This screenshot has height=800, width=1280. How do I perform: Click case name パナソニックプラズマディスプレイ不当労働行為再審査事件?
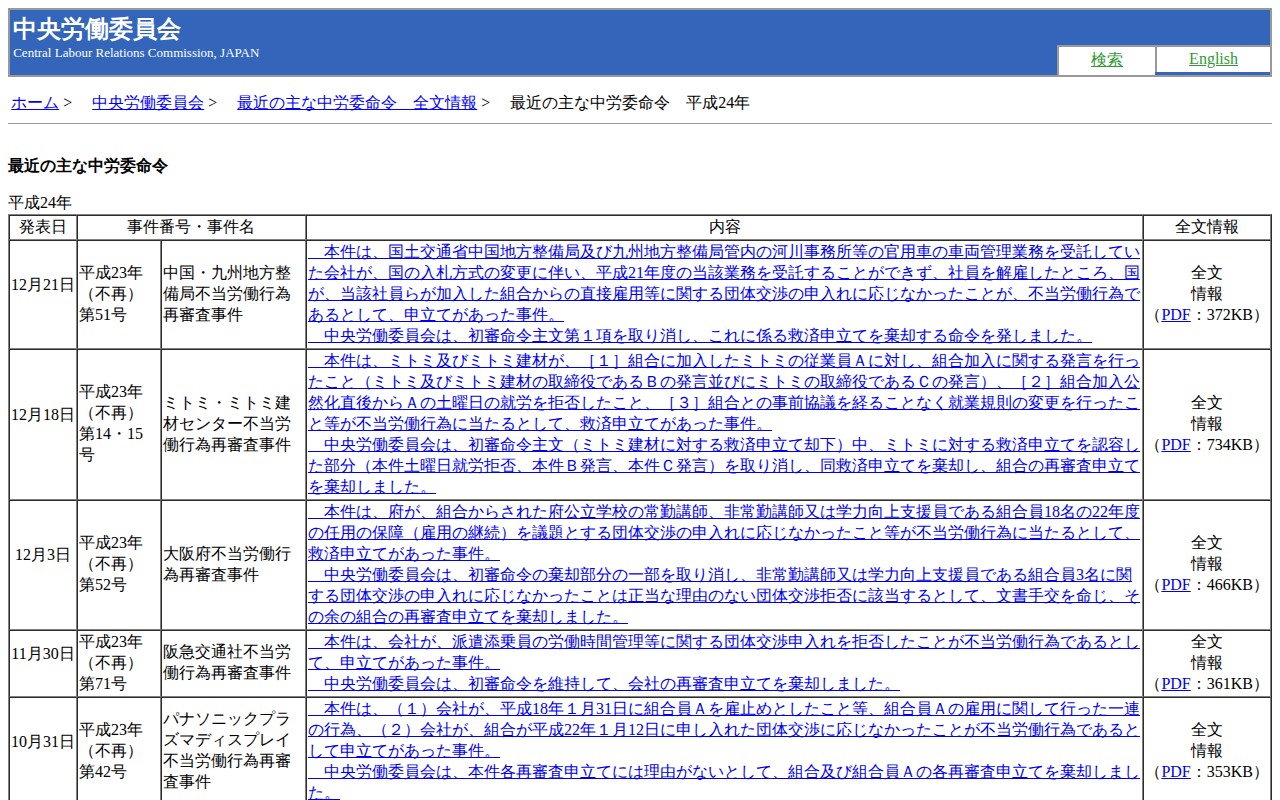click(228, 751)
